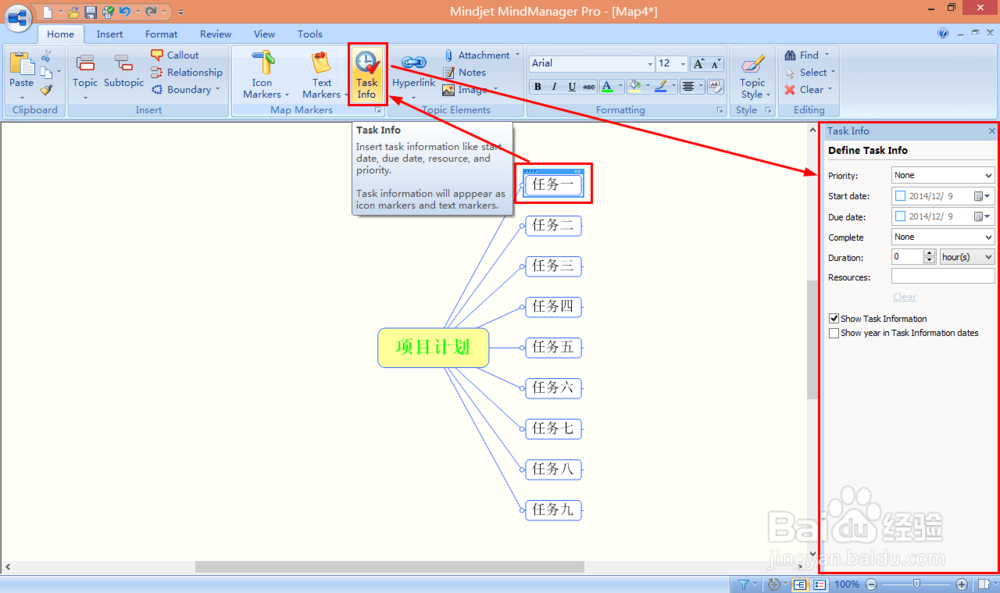Zoom in with the plus button

coord(962,584)
